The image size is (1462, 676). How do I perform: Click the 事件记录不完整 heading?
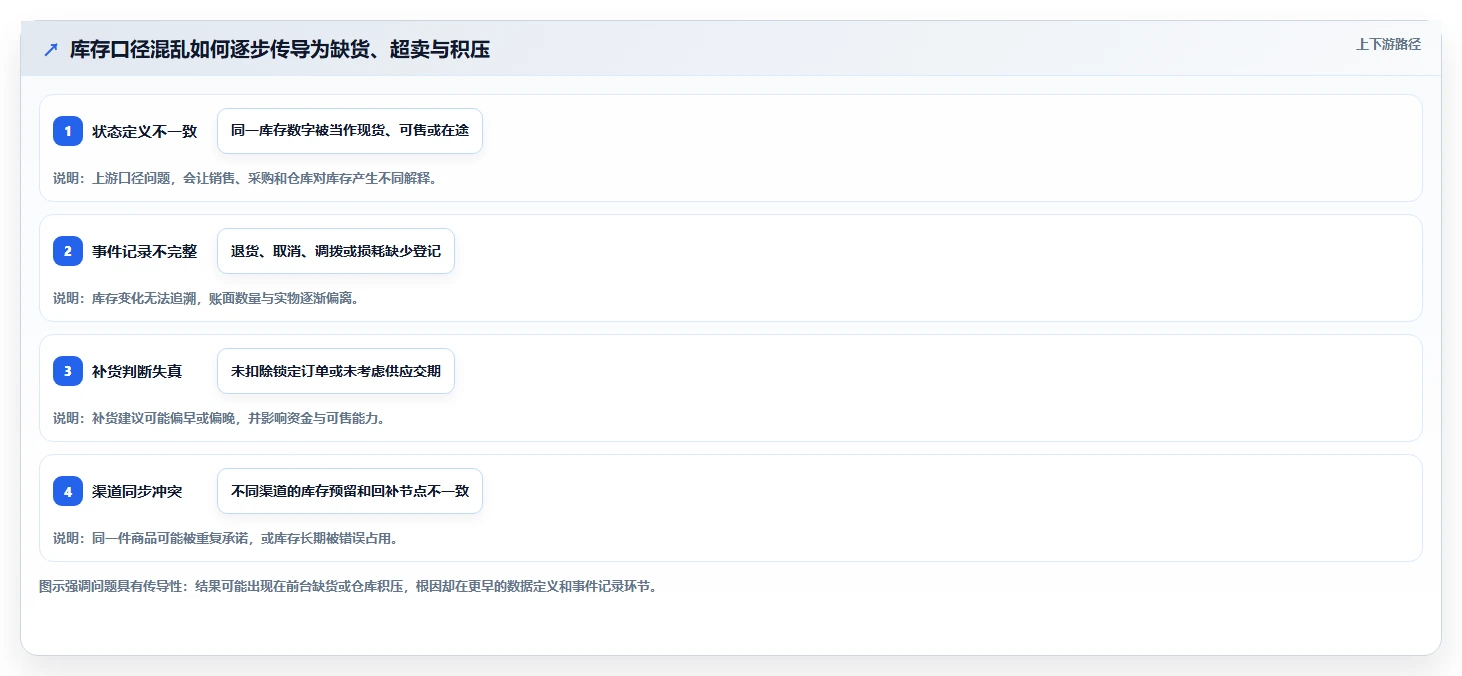point(145,251)
